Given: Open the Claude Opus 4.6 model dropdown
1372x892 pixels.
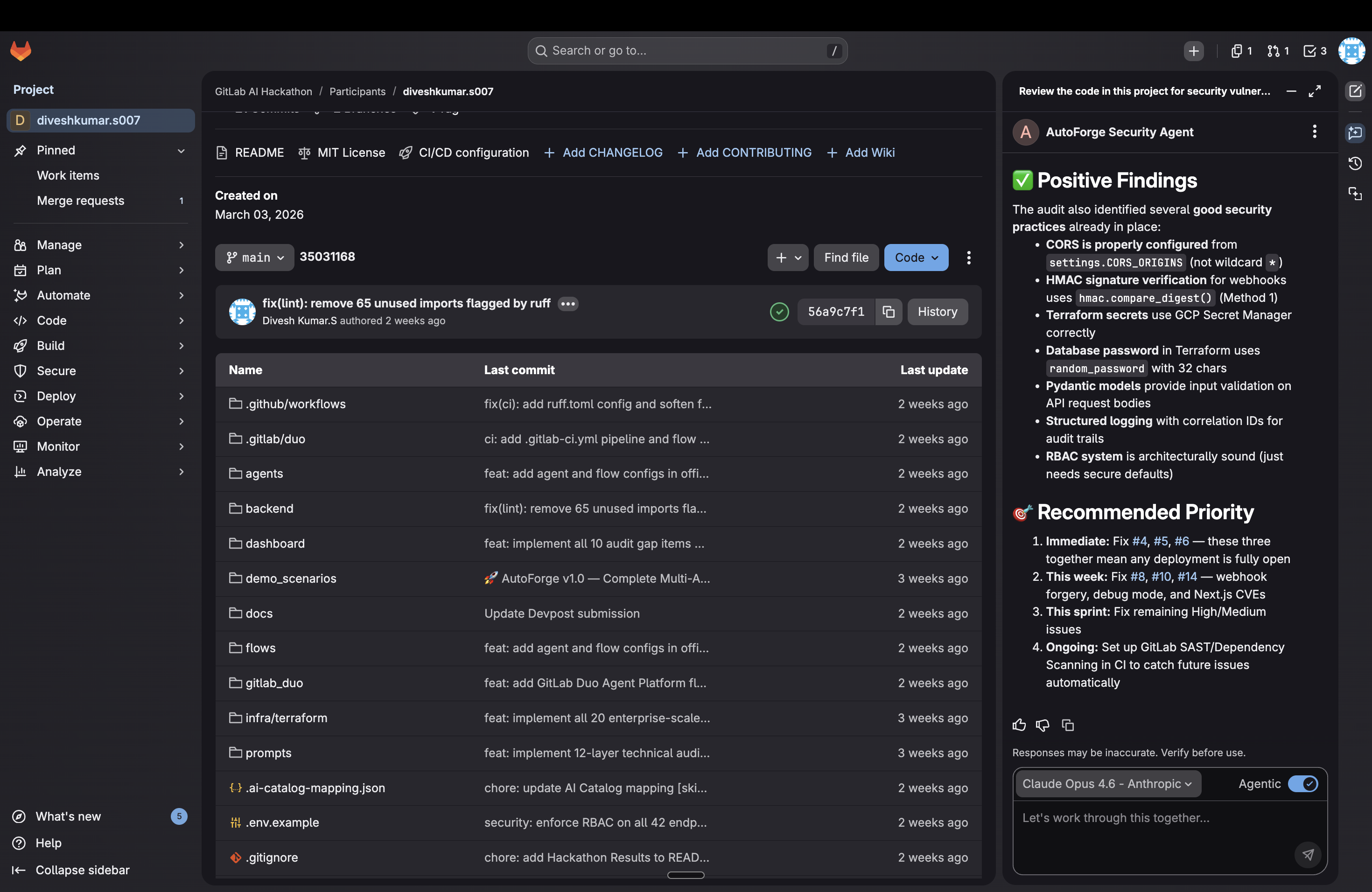Looking at the screenshot, I should (x=1107, y=784).
